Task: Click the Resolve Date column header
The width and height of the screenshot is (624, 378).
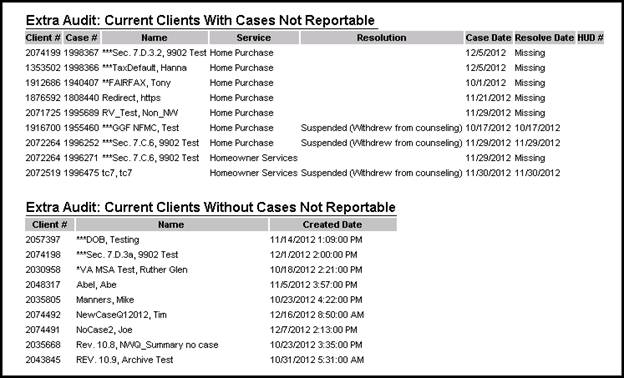Action: (x=544, y=38)
